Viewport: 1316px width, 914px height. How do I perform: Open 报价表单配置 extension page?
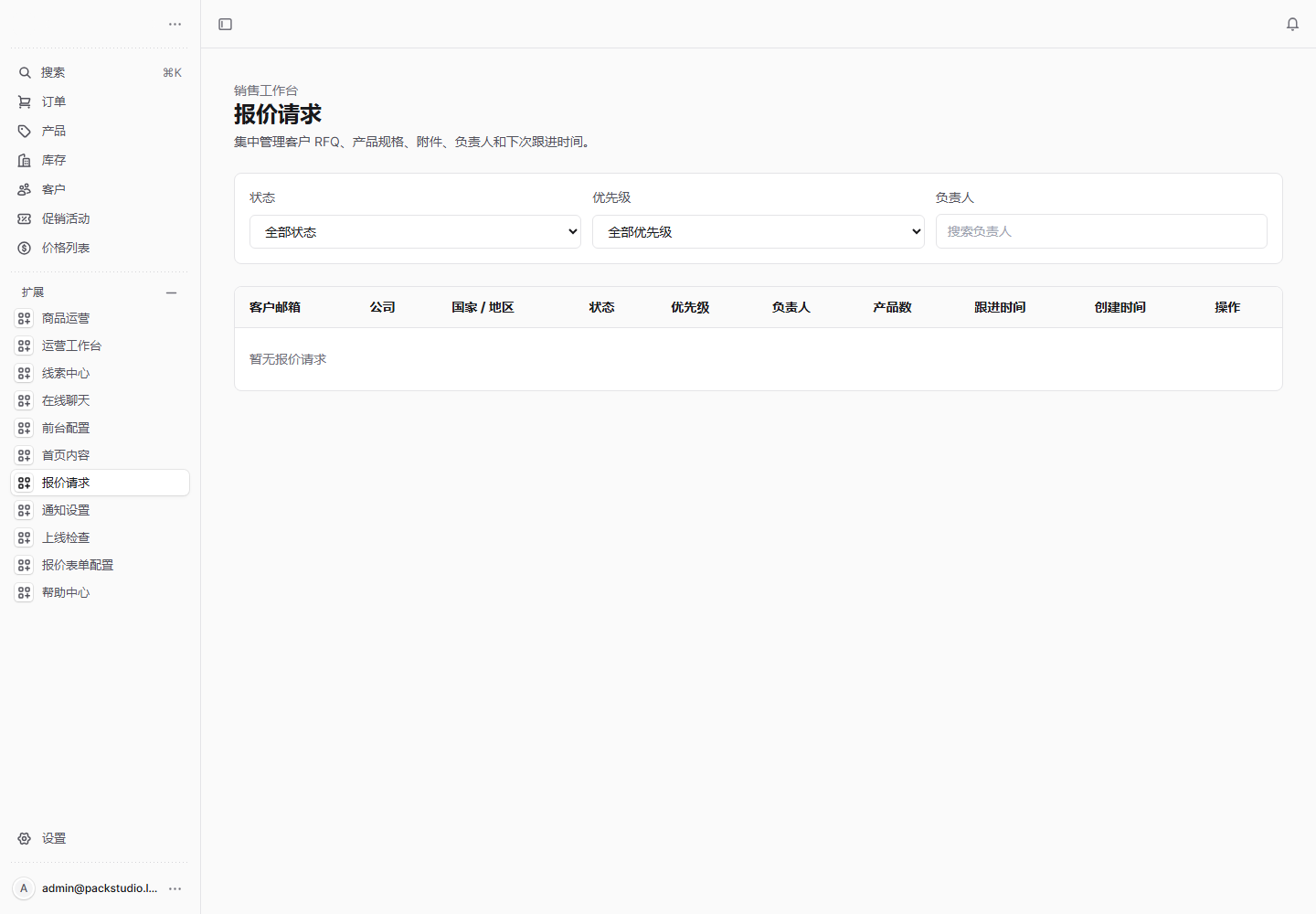(101, 565)
